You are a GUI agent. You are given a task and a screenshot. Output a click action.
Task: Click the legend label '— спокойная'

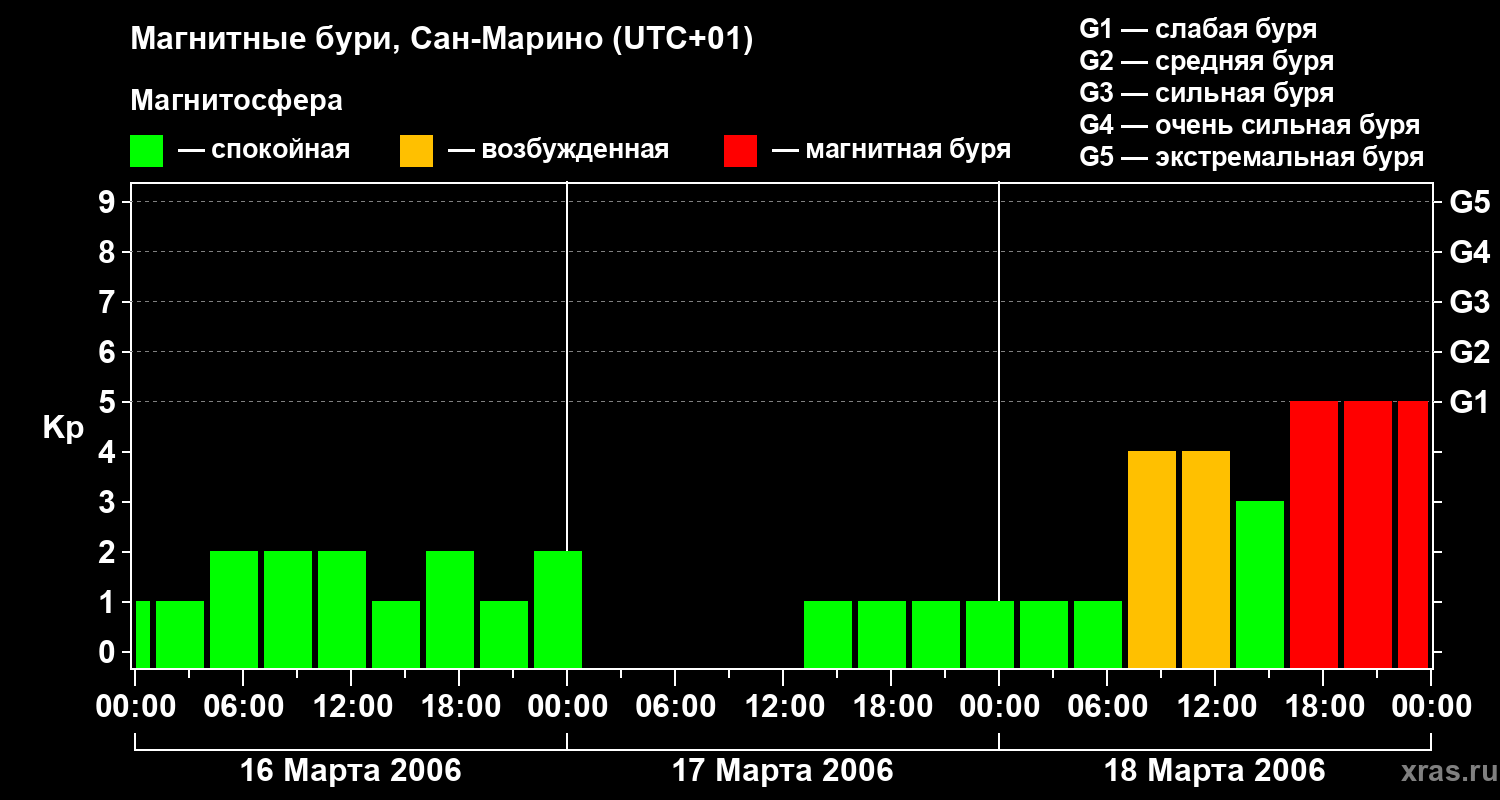[264, 151]
